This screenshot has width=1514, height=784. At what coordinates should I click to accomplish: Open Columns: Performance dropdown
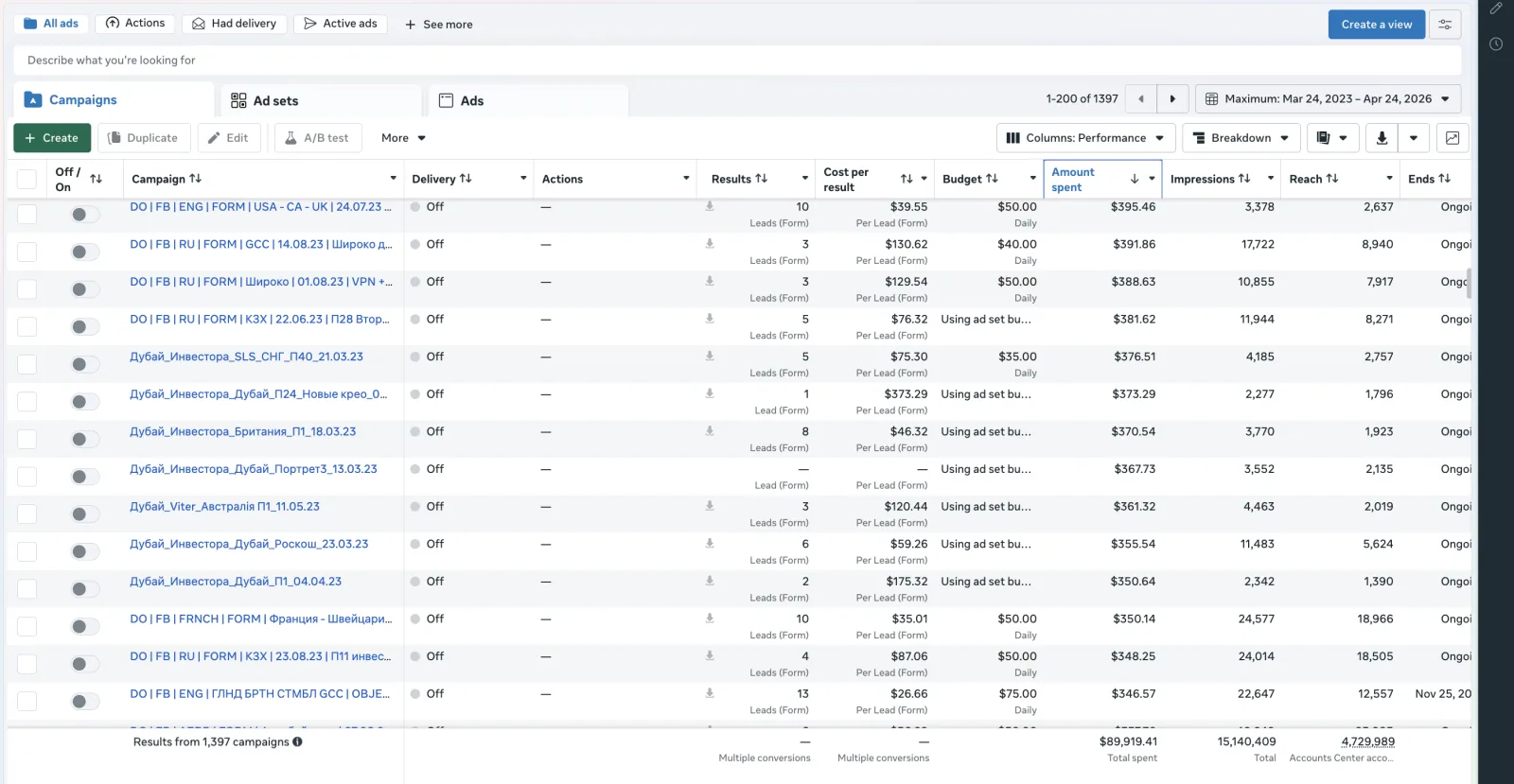click(x=1085, y=138)
